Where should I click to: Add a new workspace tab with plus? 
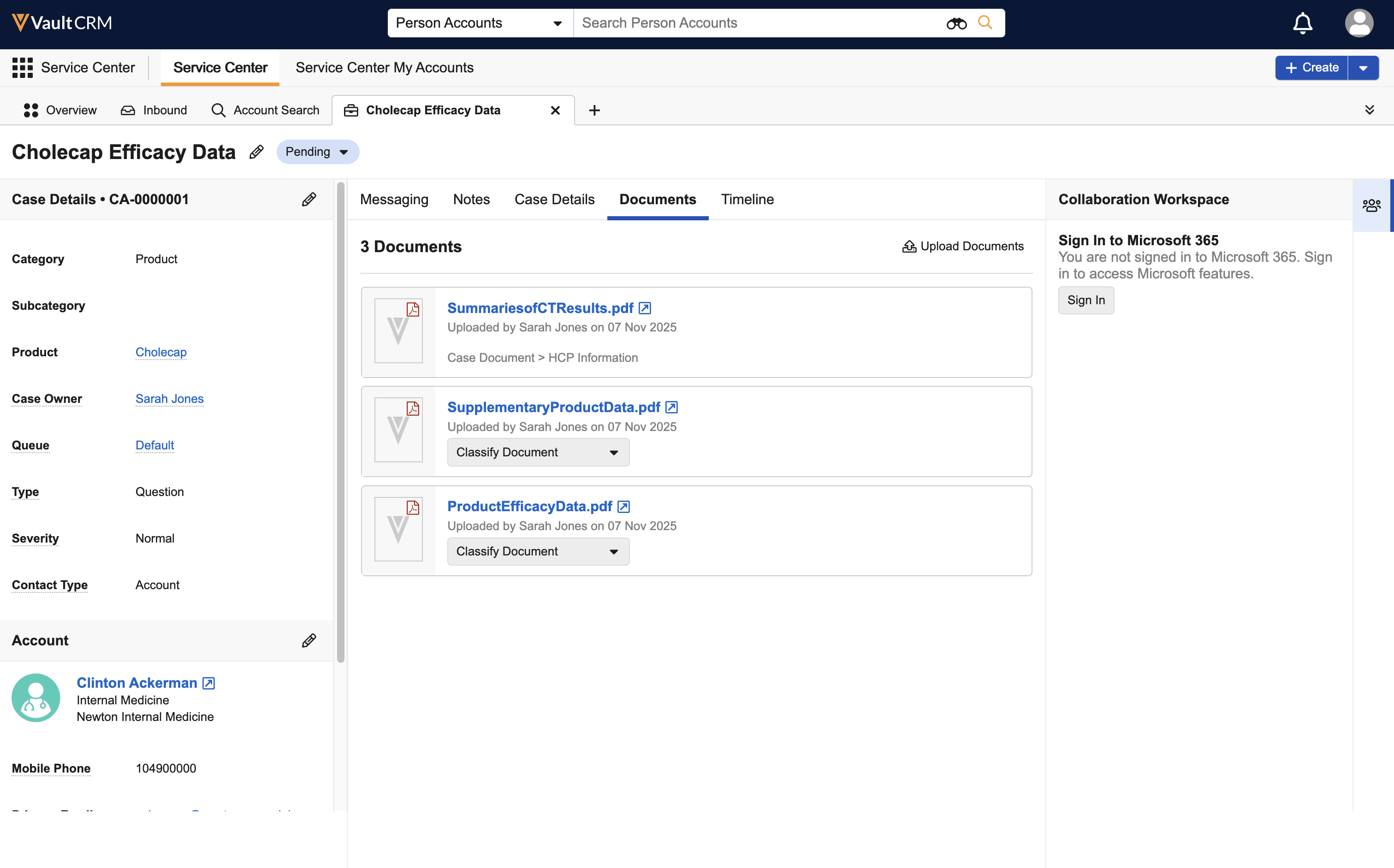click(x=594, y=110)
